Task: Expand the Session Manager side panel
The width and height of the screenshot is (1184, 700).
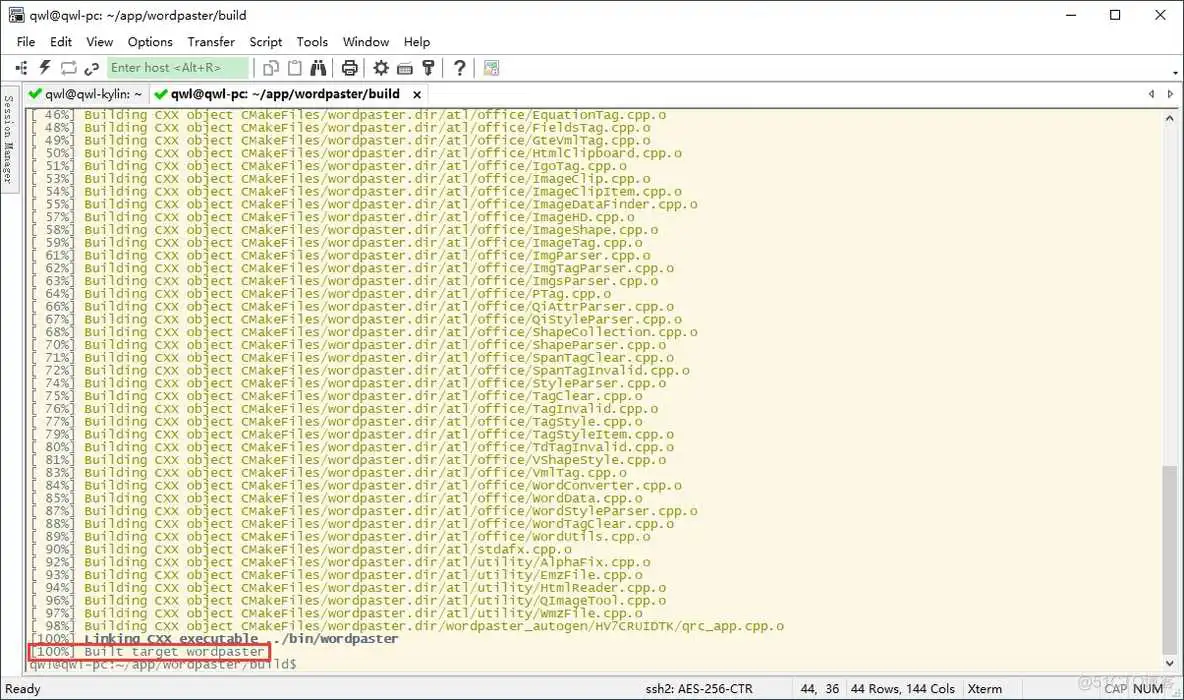Action: pos(8,140)
